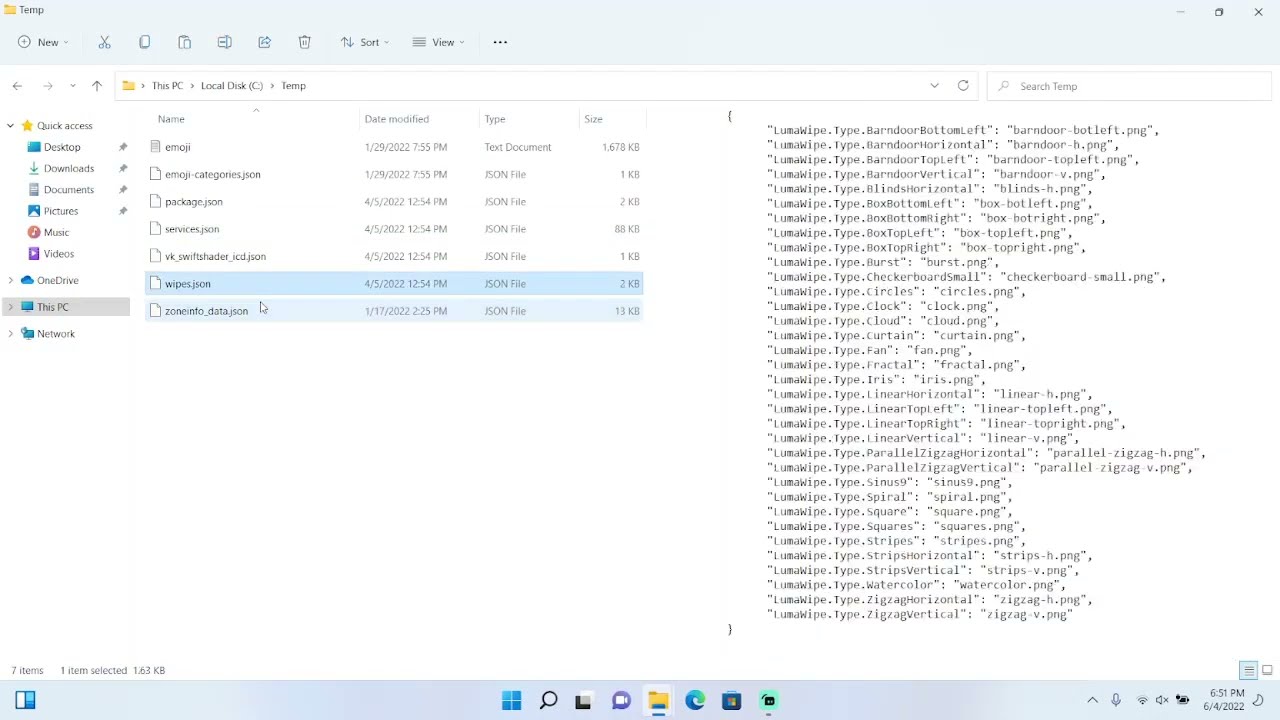Select the emoji-categories.json file

(x=394, y=174)
